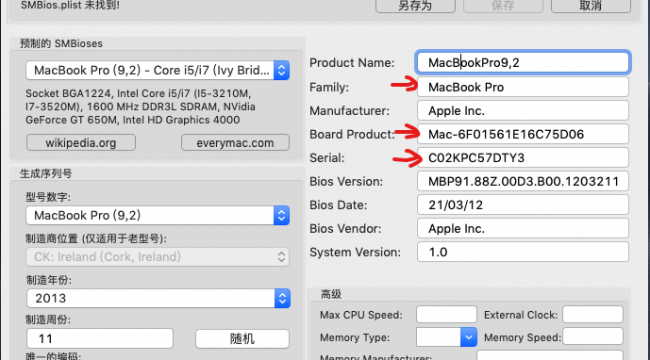Click the System Version field 1.0
Viewport: 650px width, 360px height.
tap(523, 252)
